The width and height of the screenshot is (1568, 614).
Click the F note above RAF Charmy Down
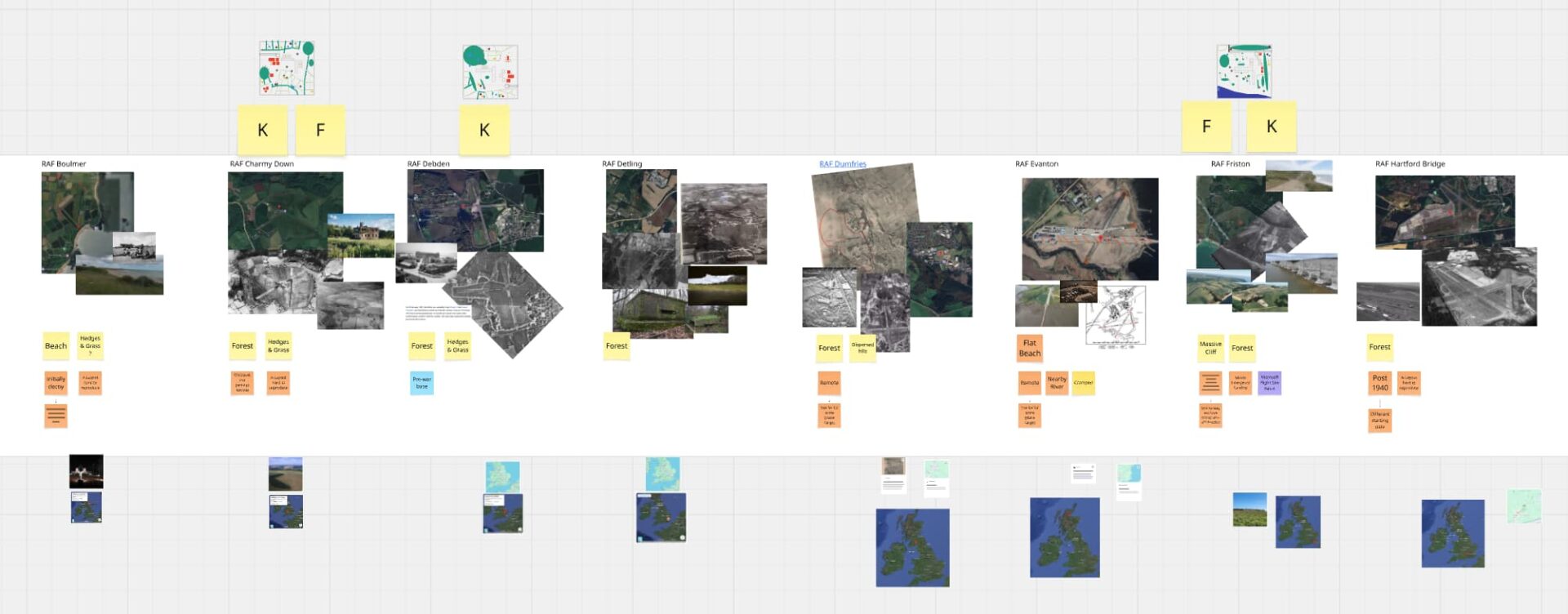[x=320, y=130]
